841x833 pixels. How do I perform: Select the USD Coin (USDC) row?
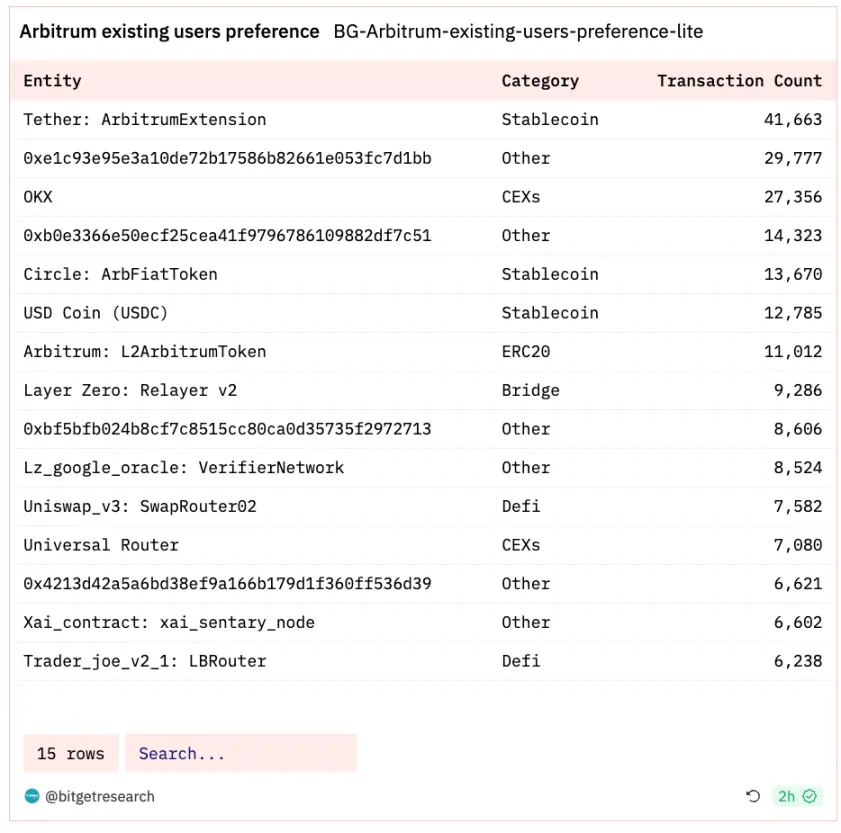pyautogui.click(x=96, y=313)
